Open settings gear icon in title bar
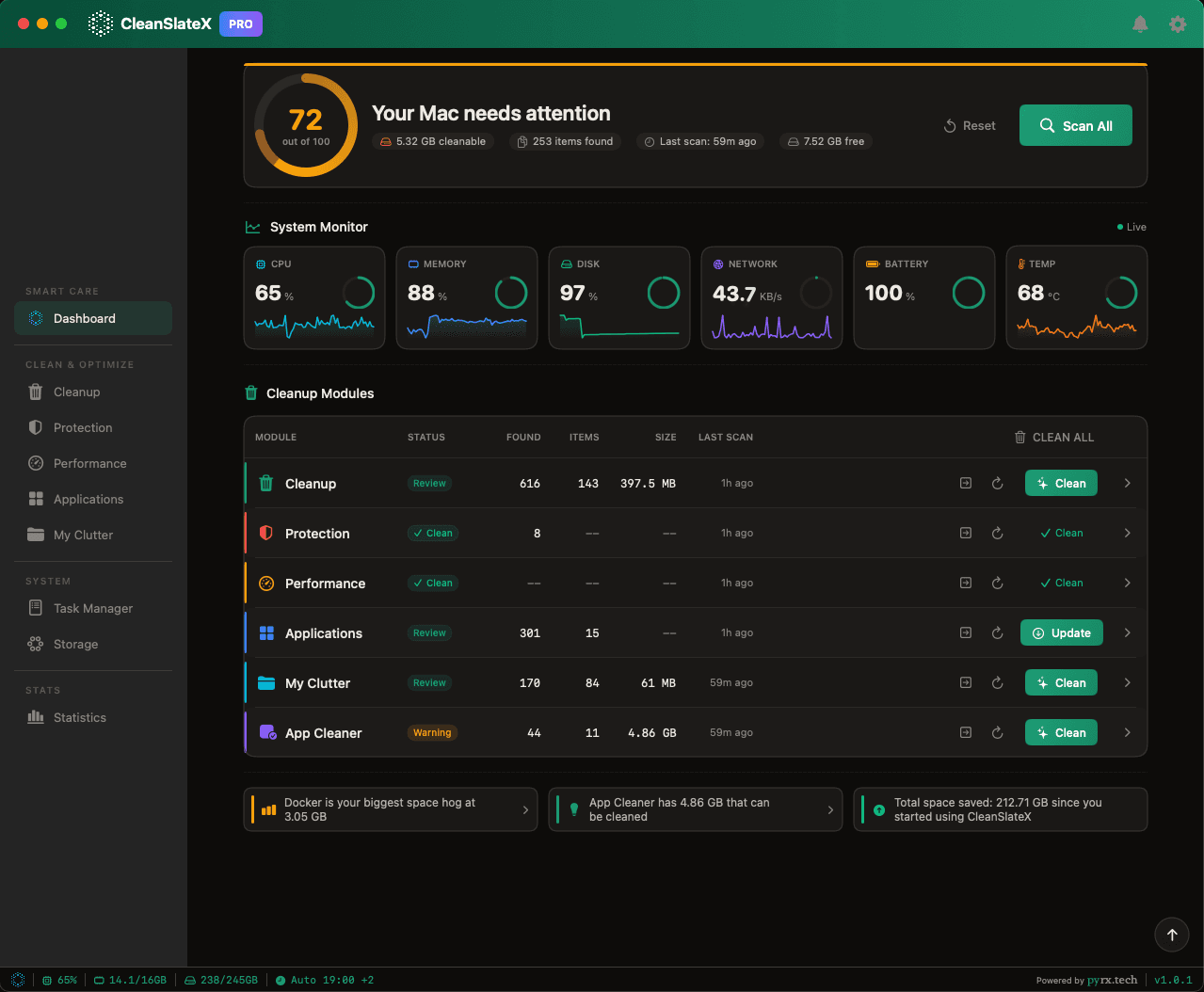This screenshot has width=1204, height=992. tap(1178, 24)
